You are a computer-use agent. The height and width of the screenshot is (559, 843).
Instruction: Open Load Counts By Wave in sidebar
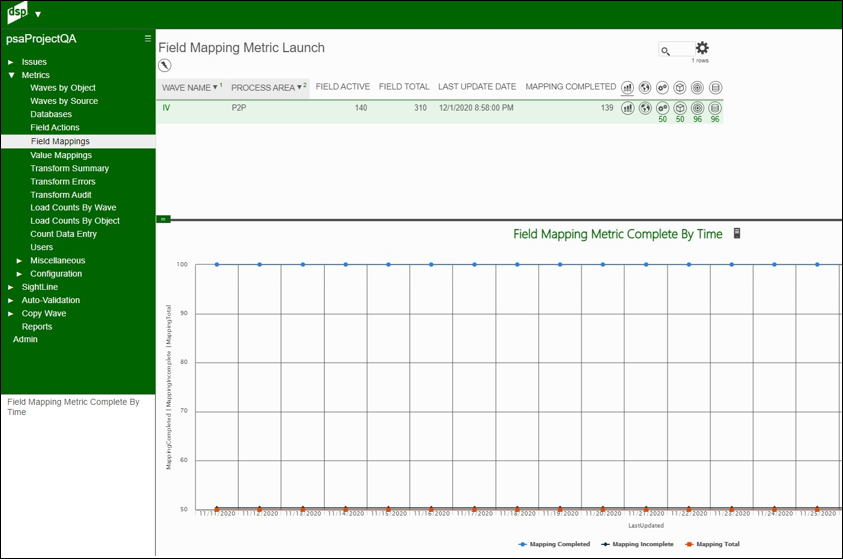73,207
